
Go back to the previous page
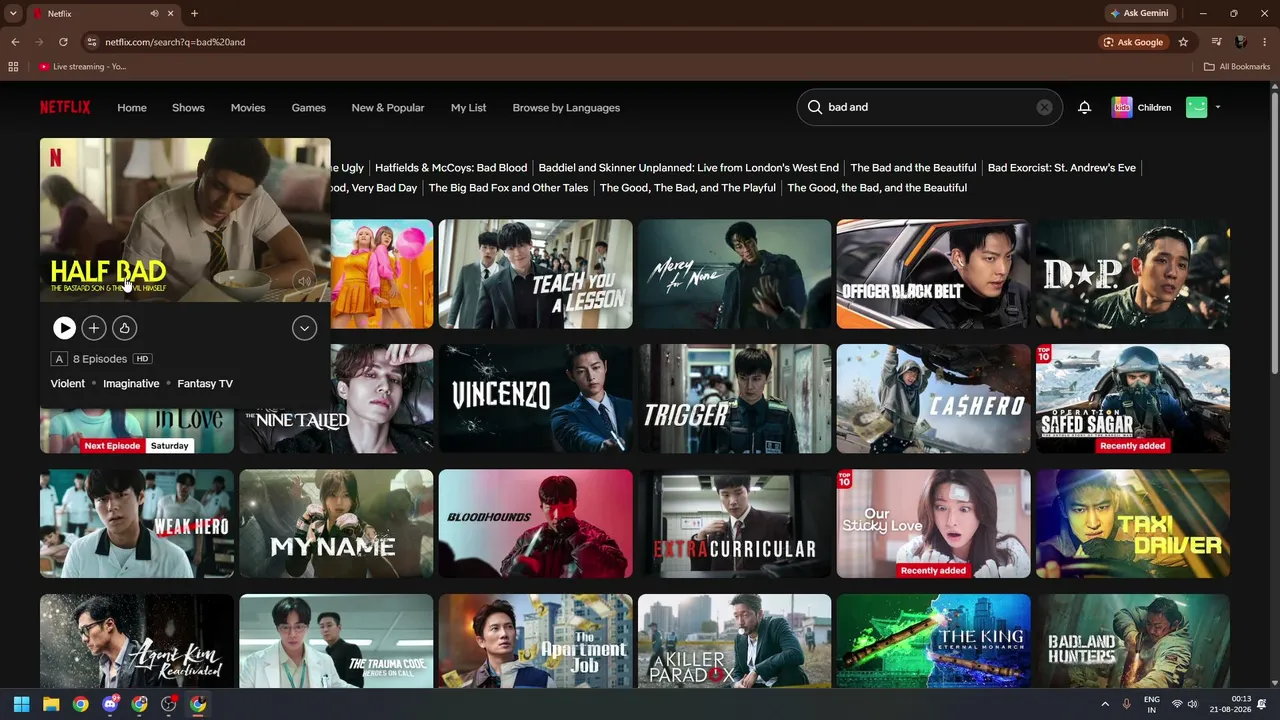[15, 42]
